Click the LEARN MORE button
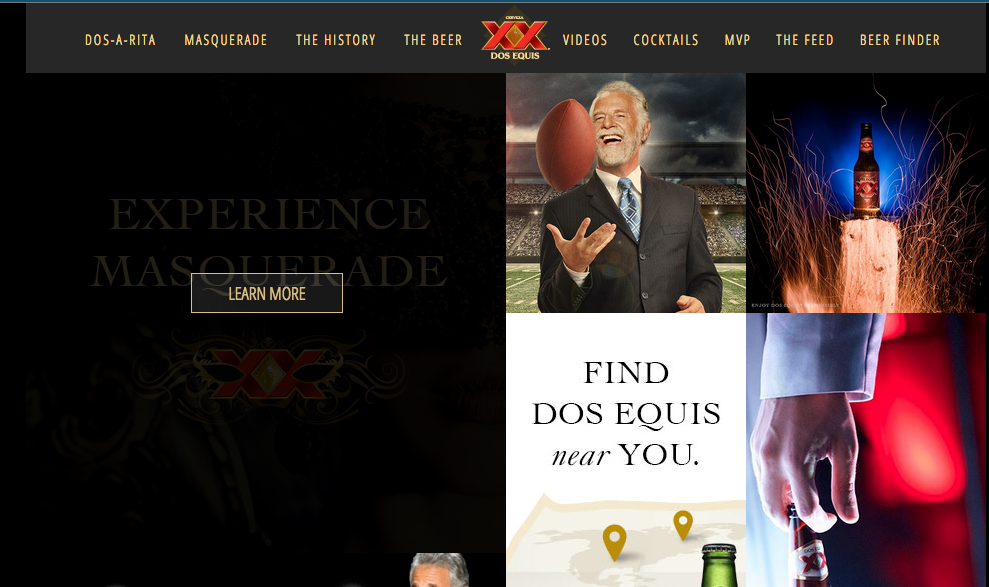This screenshot has width=989, height=587. point(267,293)
